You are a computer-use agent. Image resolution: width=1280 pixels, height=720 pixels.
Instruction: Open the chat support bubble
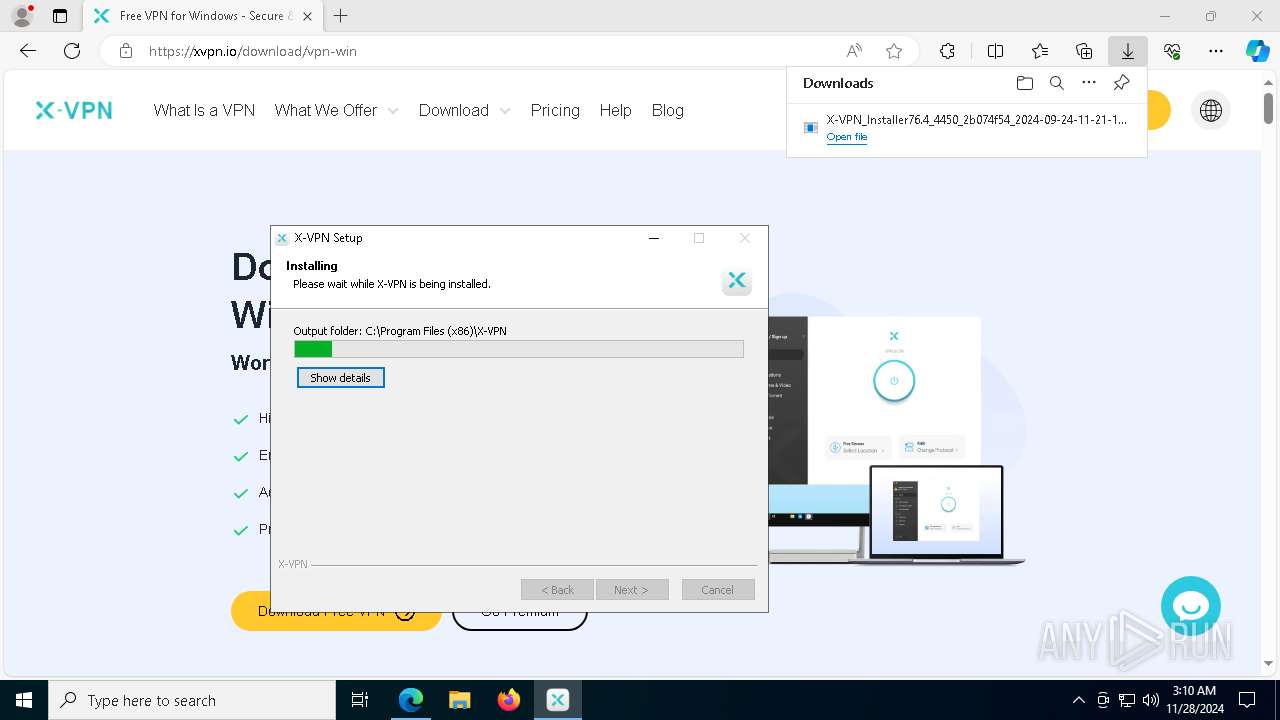pyautogui.click(x=1191, y=606)
